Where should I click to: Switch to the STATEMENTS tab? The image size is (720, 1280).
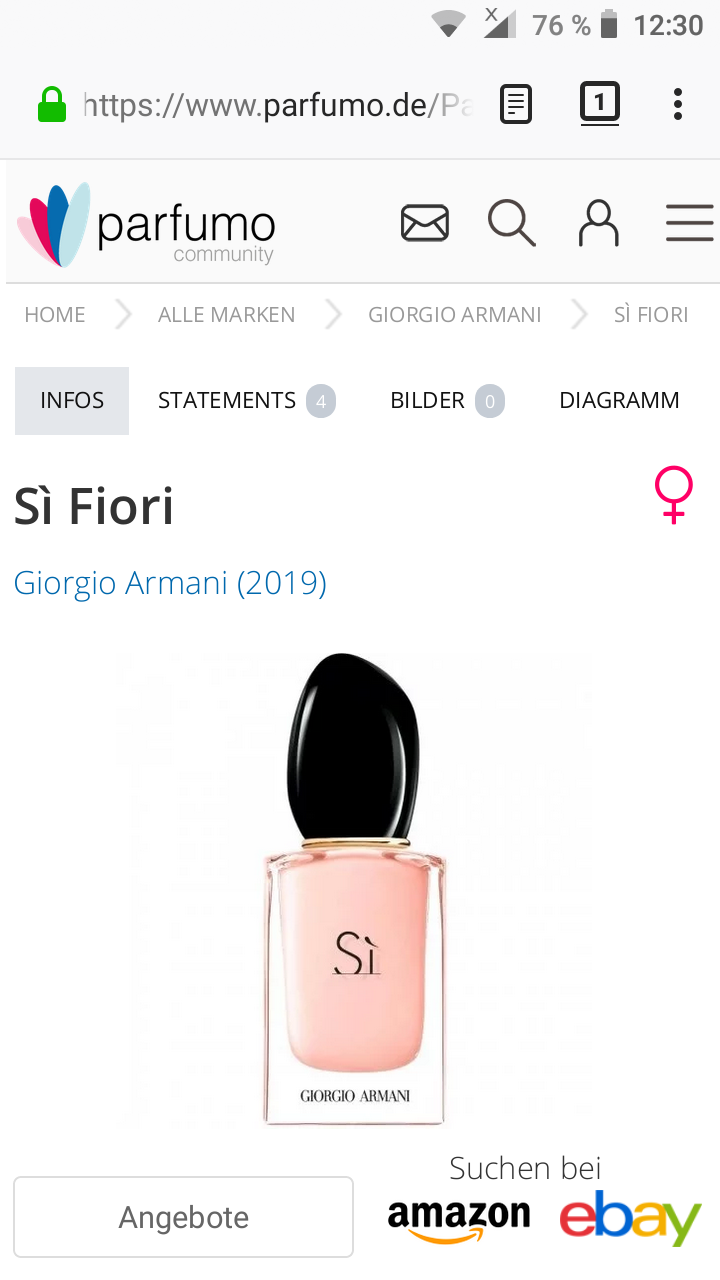pos(246,401)
